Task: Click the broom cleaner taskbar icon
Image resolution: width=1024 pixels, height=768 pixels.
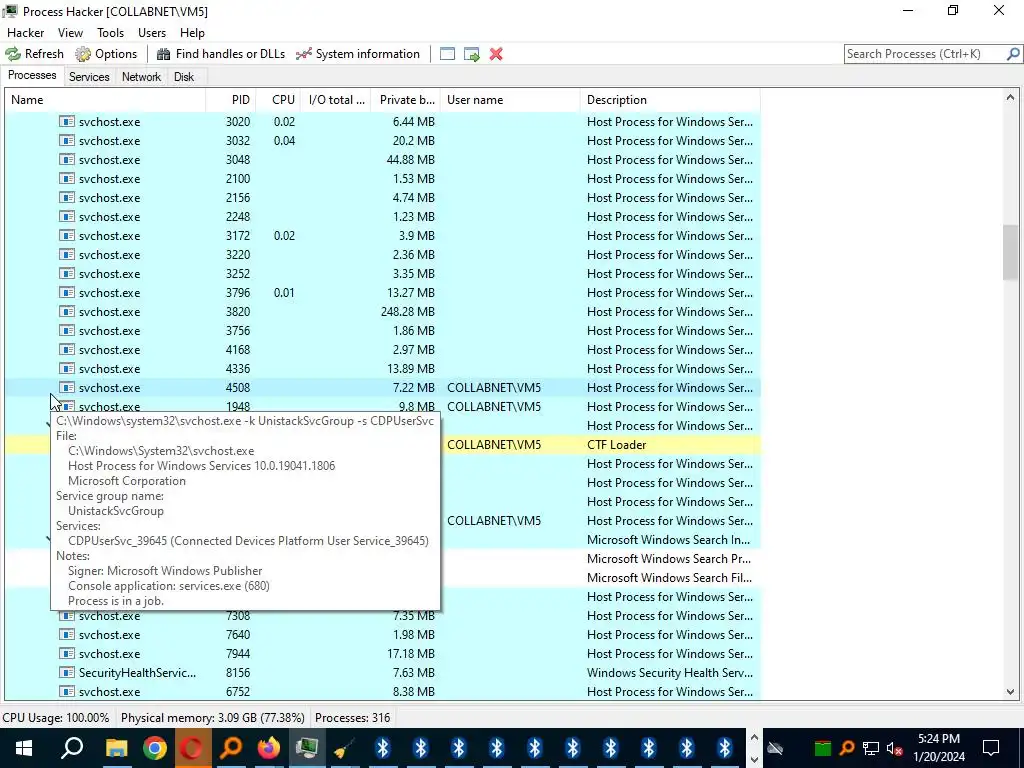Action: pyautogui.click(x=344, y=748)
